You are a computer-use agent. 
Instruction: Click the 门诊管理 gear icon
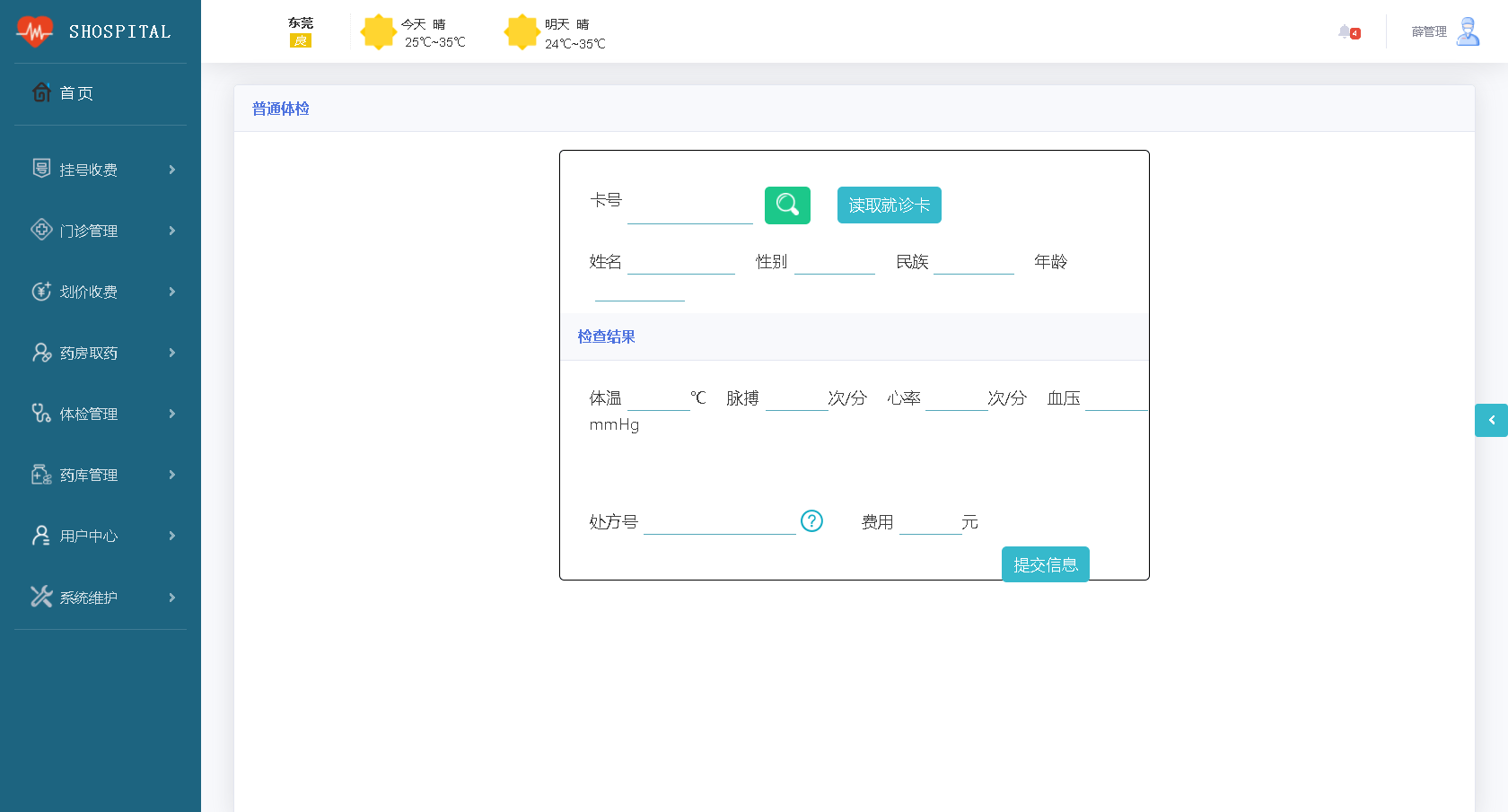click(40, 230)
